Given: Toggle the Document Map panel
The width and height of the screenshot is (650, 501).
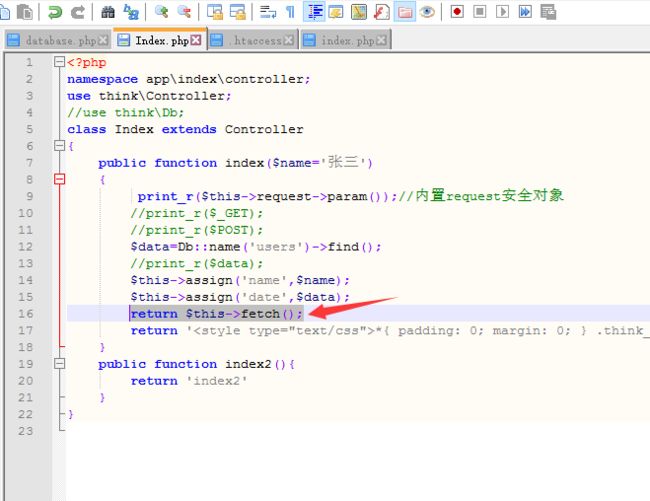Looking at the screenshot, I should (x=359, y=12).
